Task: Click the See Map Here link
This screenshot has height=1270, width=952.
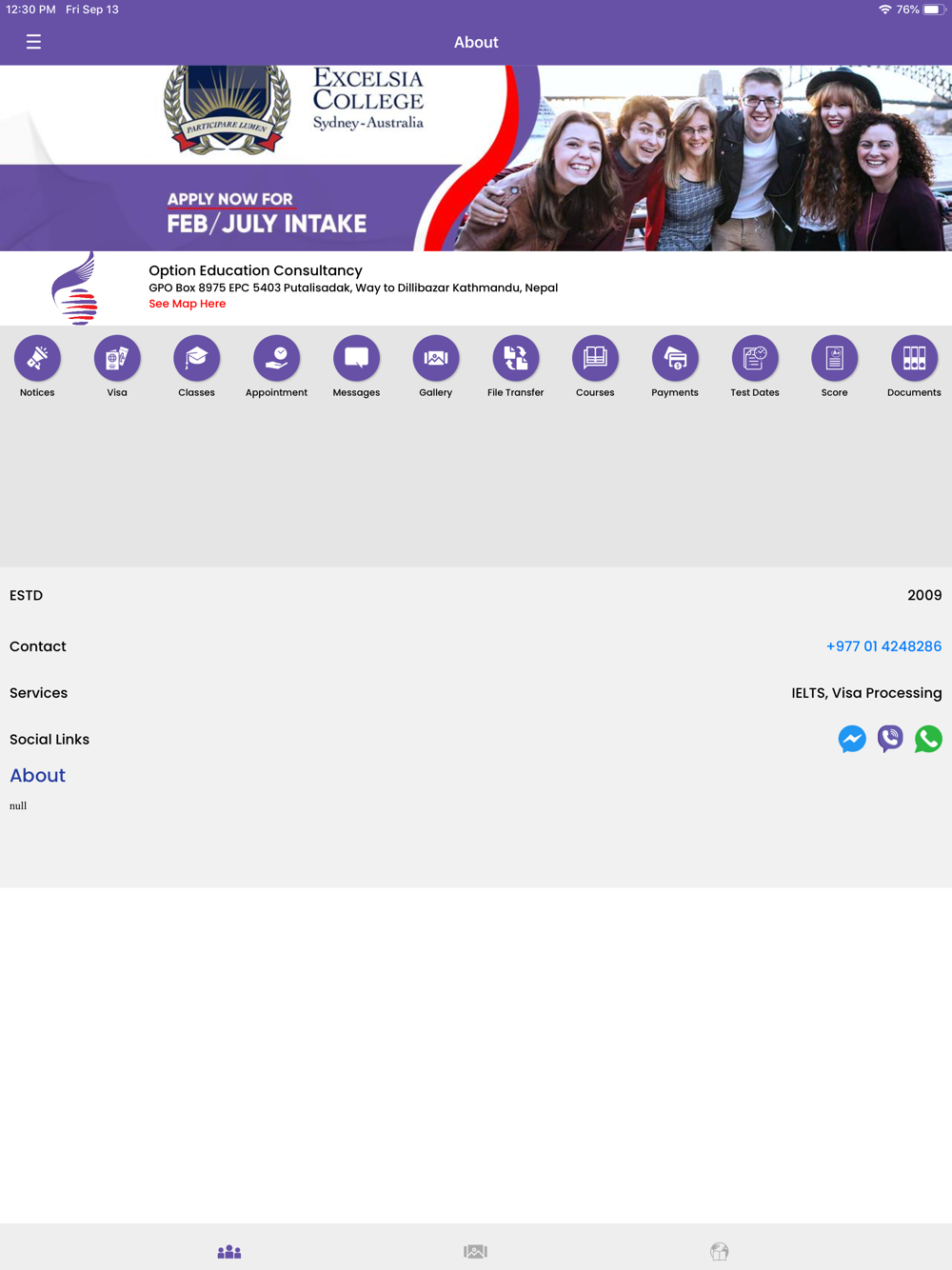Action: 188,304
